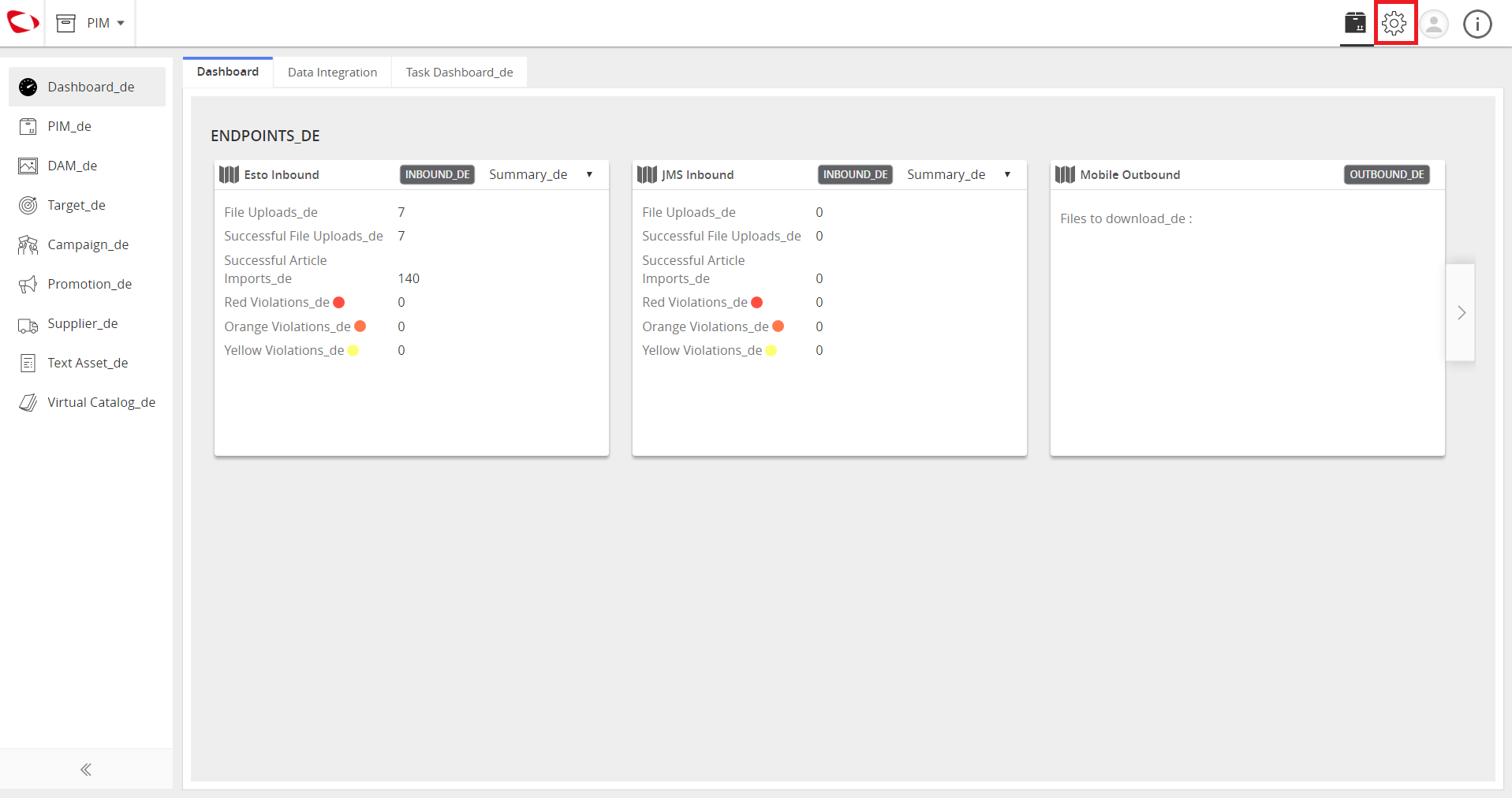Select DAM_de image icon in sidebar
The image size is (1512, 798).
click(x=28, y=166)
